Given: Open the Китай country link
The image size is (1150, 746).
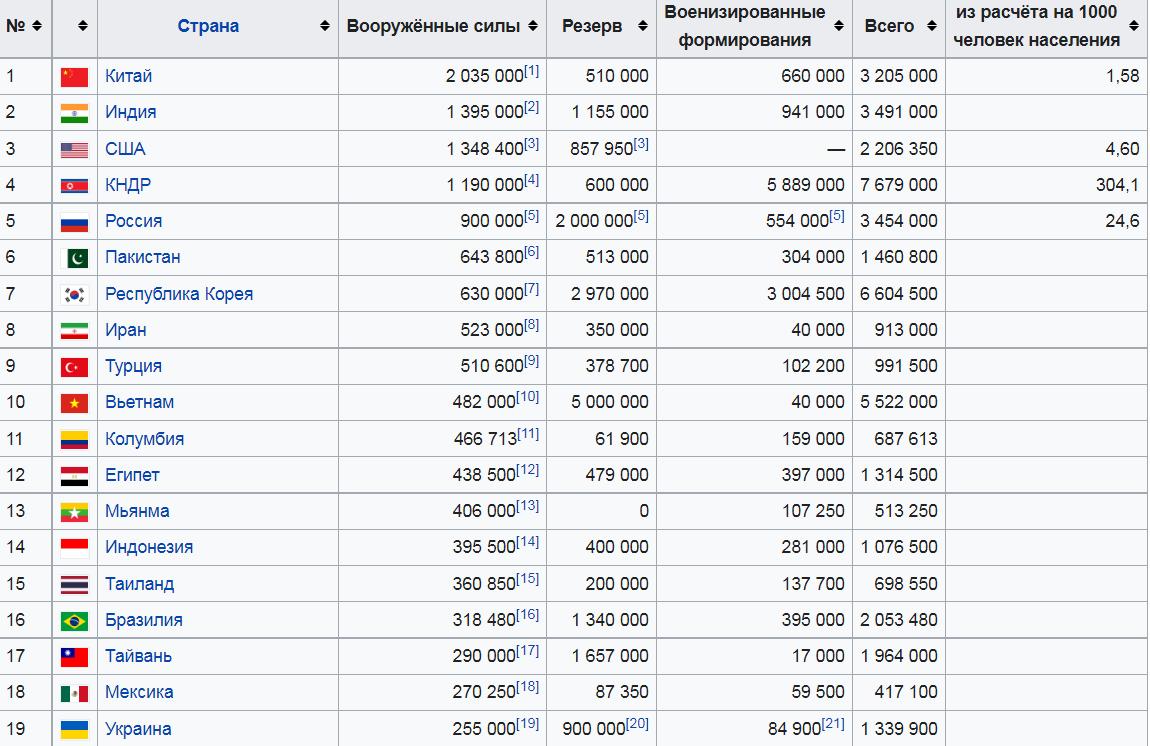Looking at the screenshot, I should 128,76.
